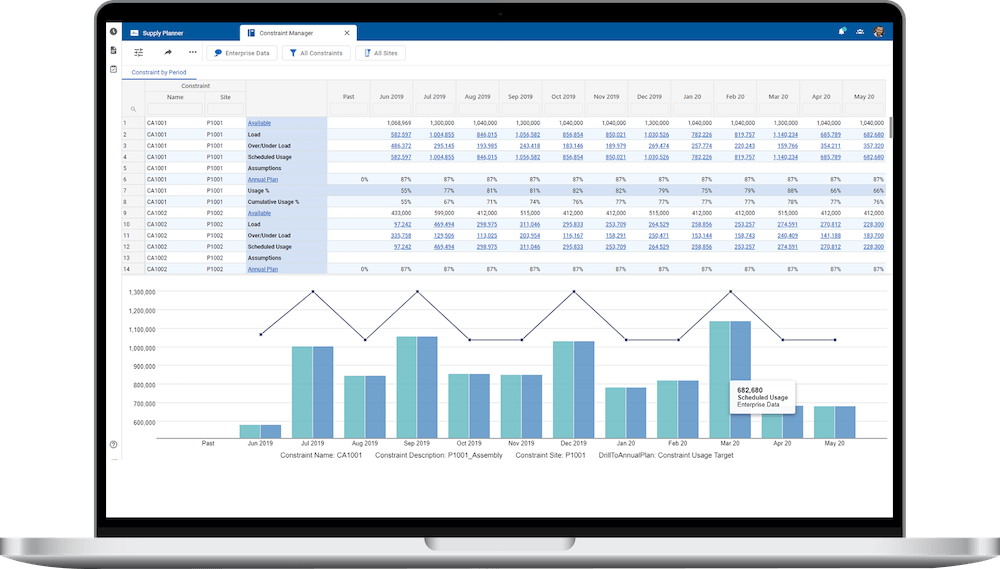
Task: Expand the All Constraints filter
Action: tap(315, 53)
